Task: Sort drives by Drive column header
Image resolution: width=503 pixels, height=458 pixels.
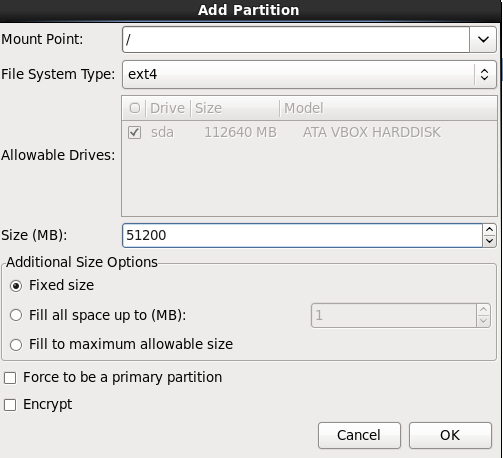Action: pyautogui.click(x=167, y=108)
